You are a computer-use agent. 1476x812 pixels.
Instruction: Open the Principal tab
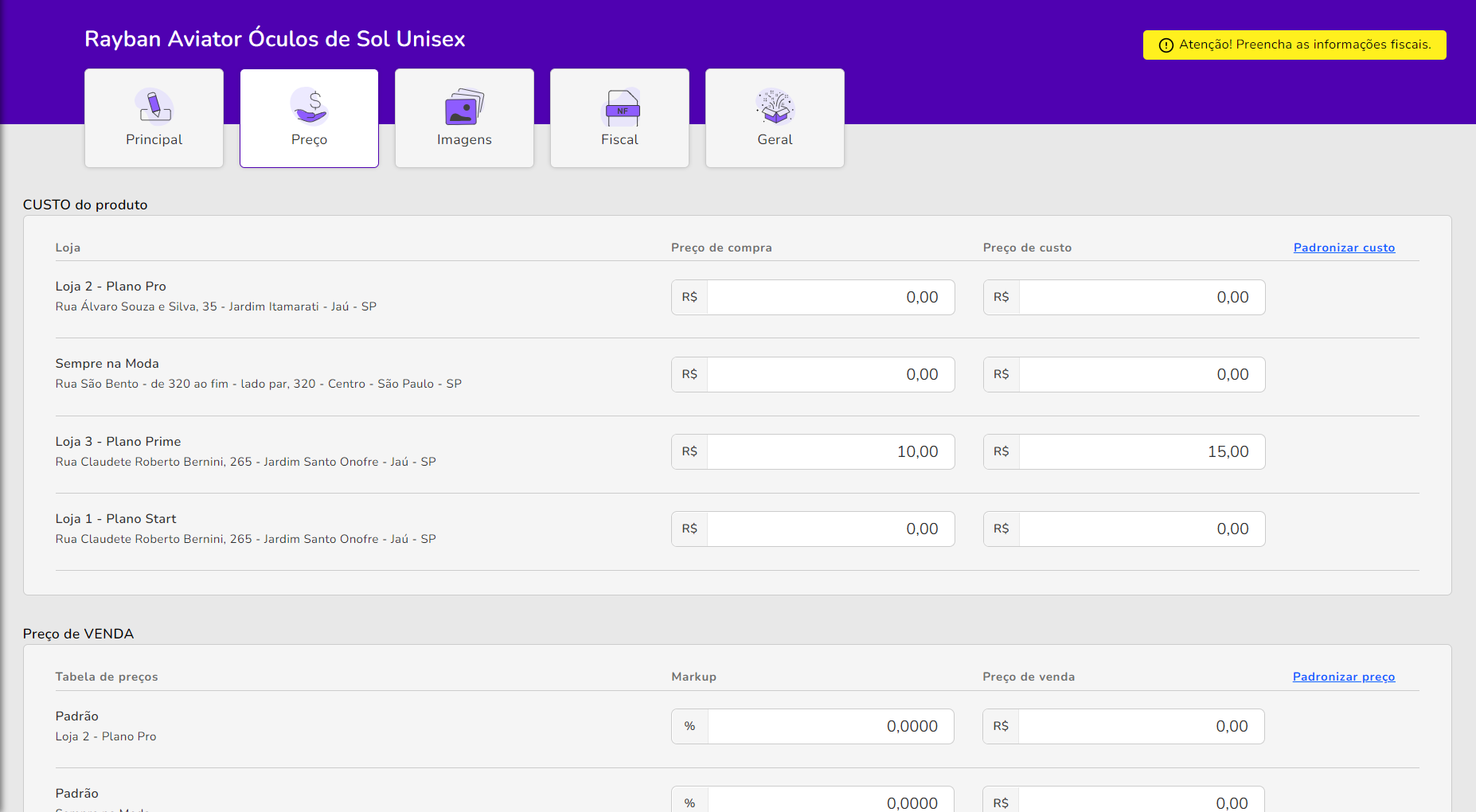154,118
